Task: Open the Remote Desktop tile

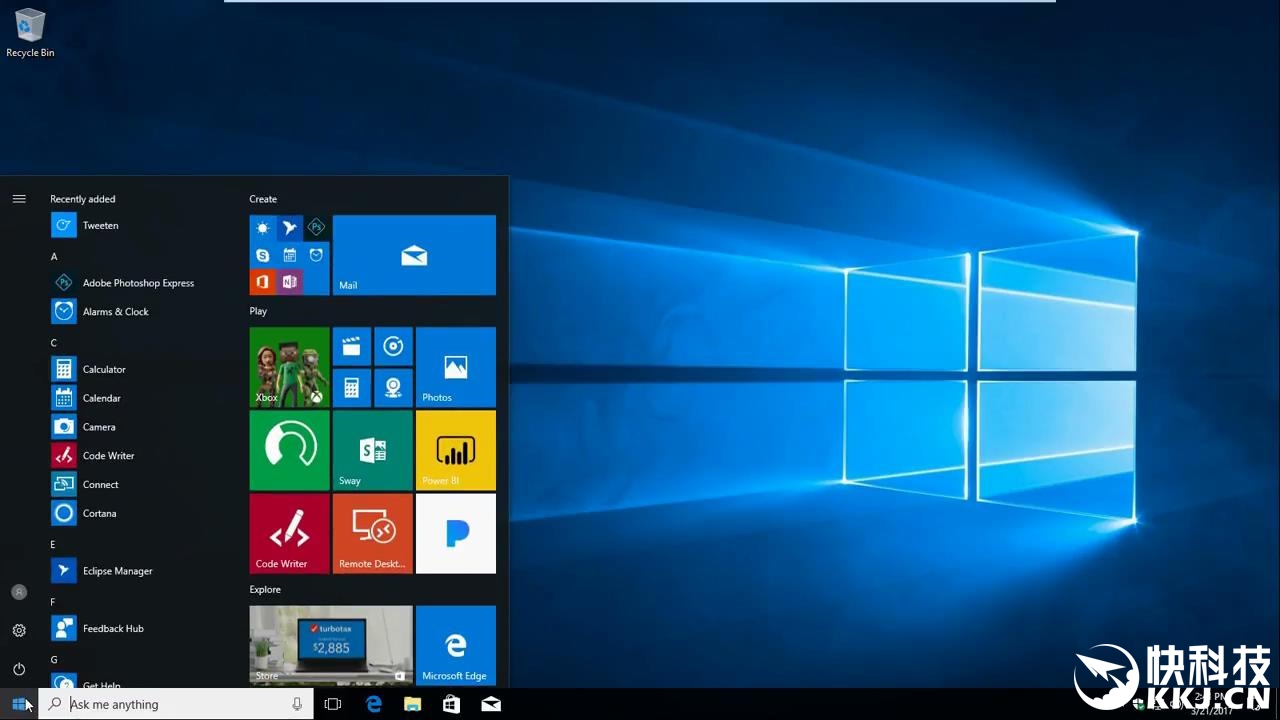Action: (372, 533)
